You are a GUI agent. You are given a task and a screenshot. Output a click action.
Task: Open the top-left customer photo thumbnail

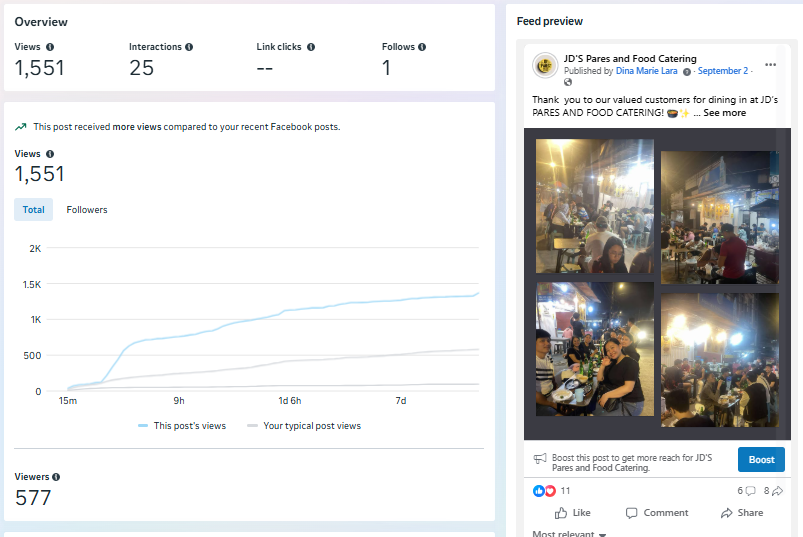[594, 206]
